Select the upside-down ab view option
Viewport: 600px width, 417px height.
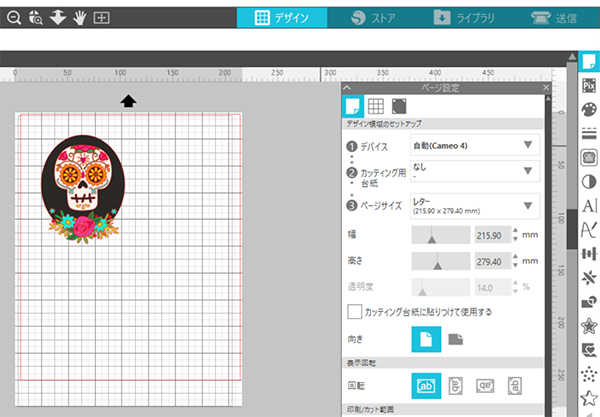coord(485,386)
